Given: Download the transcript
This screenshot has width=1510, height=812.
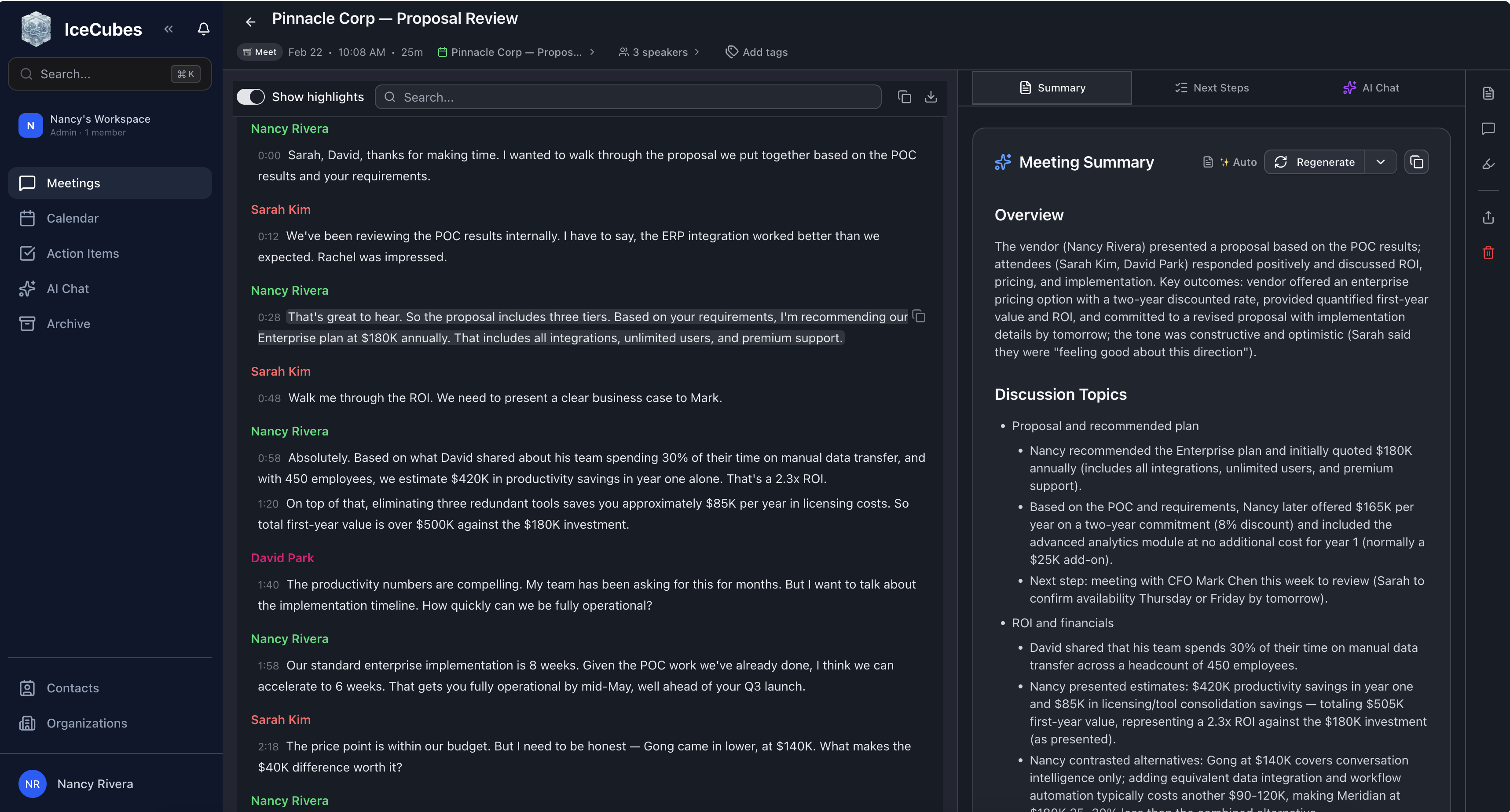Looking at the screenshot, I should 930,97.
